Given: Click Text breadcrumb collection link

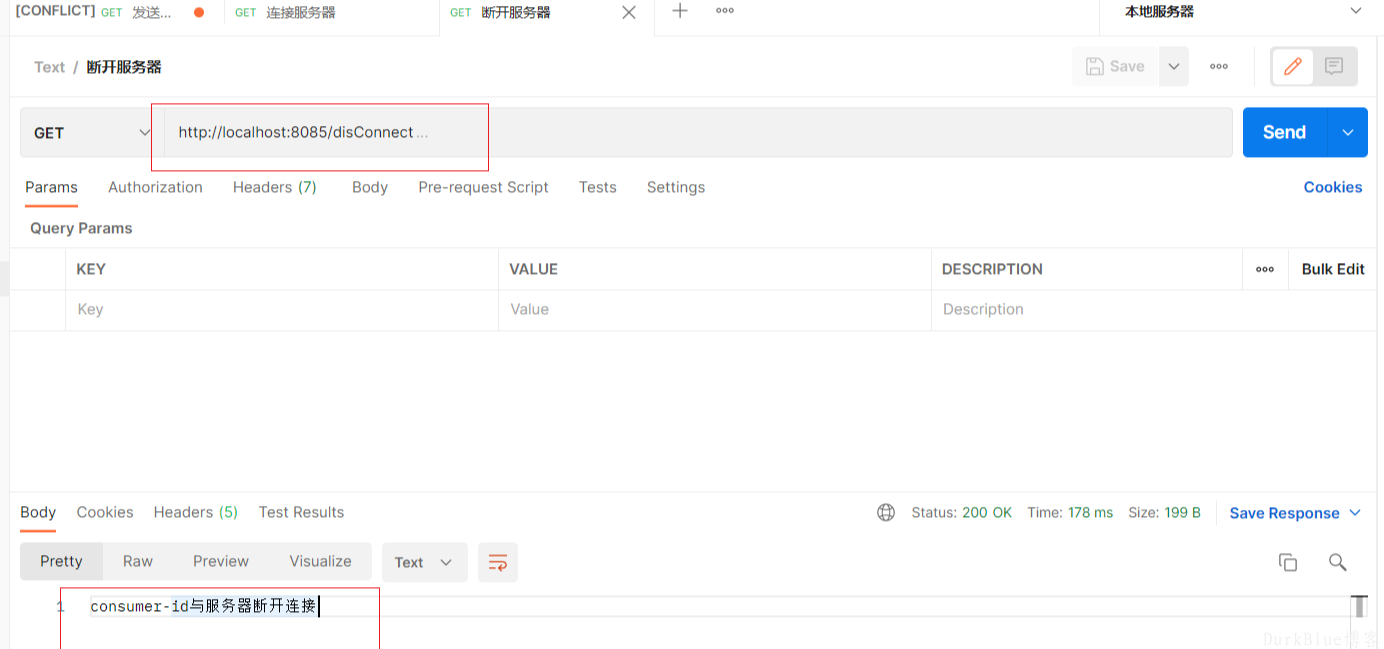Looking at the screenshot, I should (x=49, y=67).
